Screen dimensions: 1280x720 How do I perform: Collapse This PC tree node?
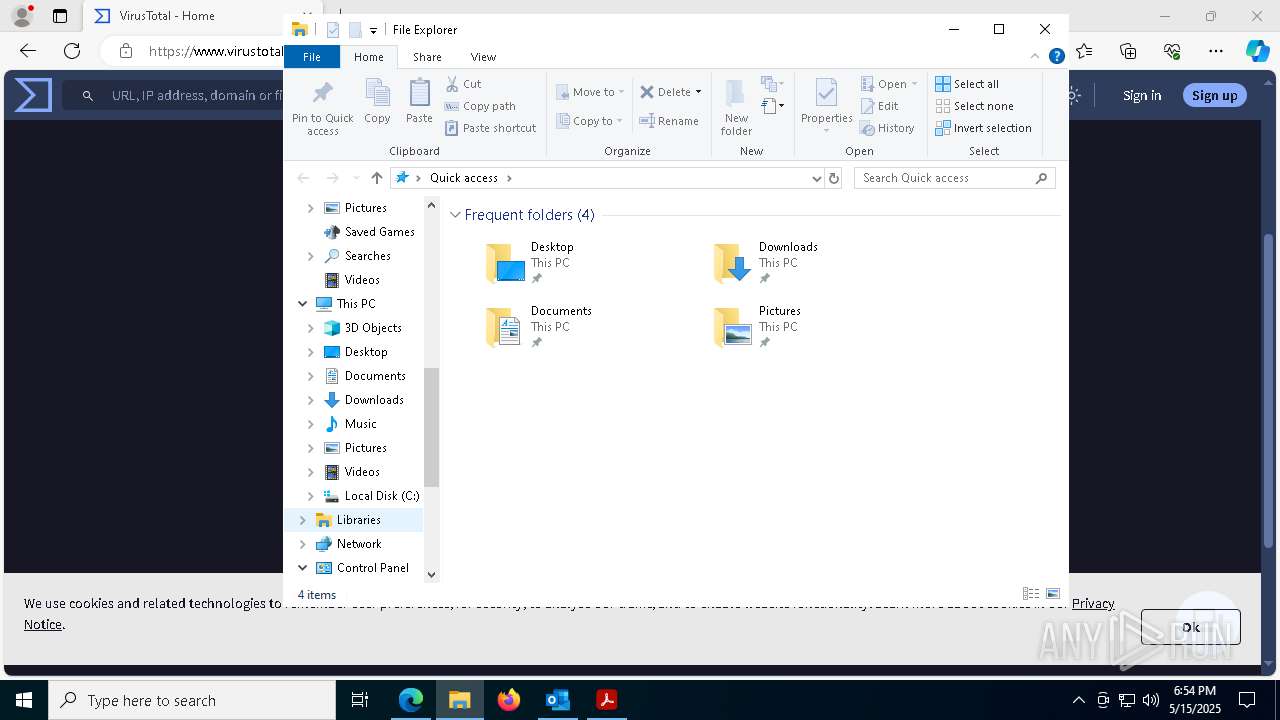(303, 304)
